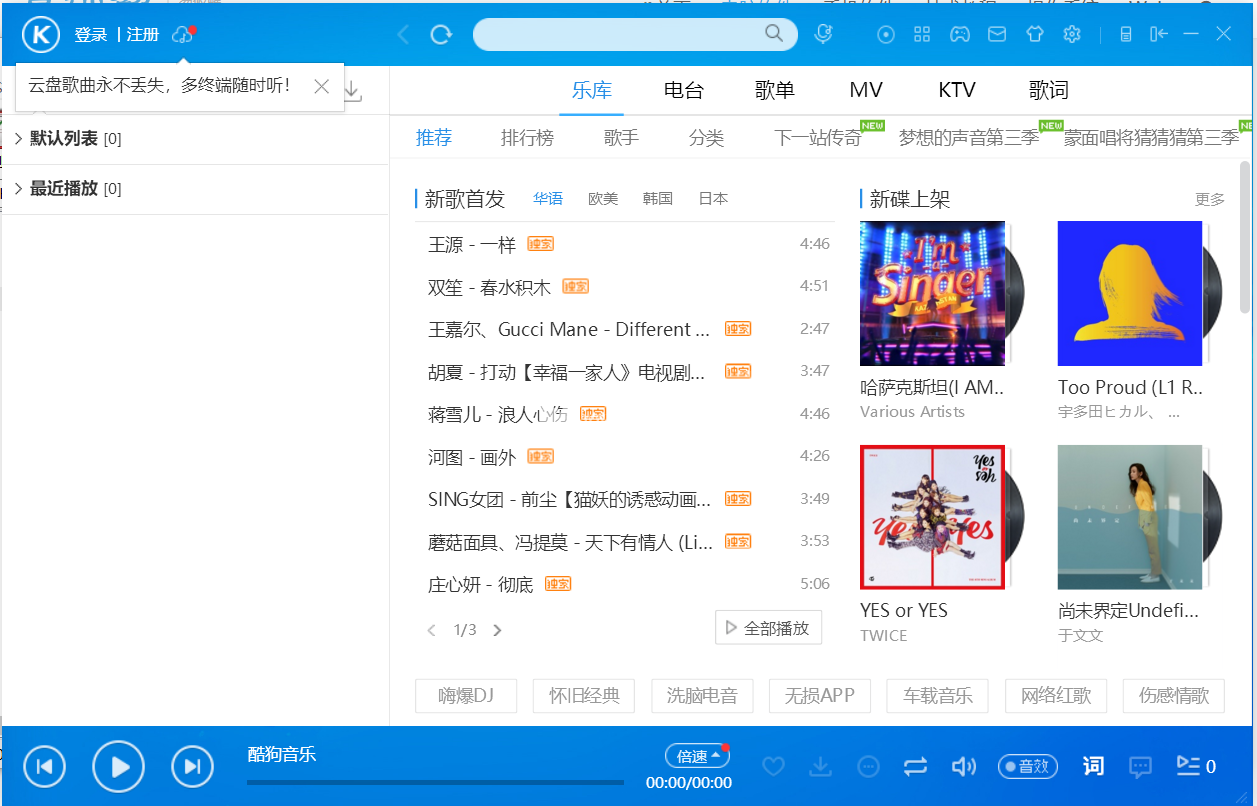
Task: Mute the volume speaker icon
Action: pos(963,767)
